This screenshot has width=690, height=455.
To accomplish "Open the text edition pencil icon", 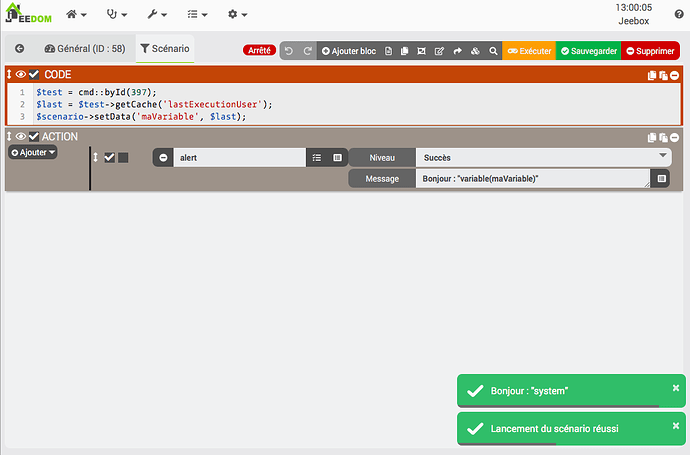I will pos(439,51).
